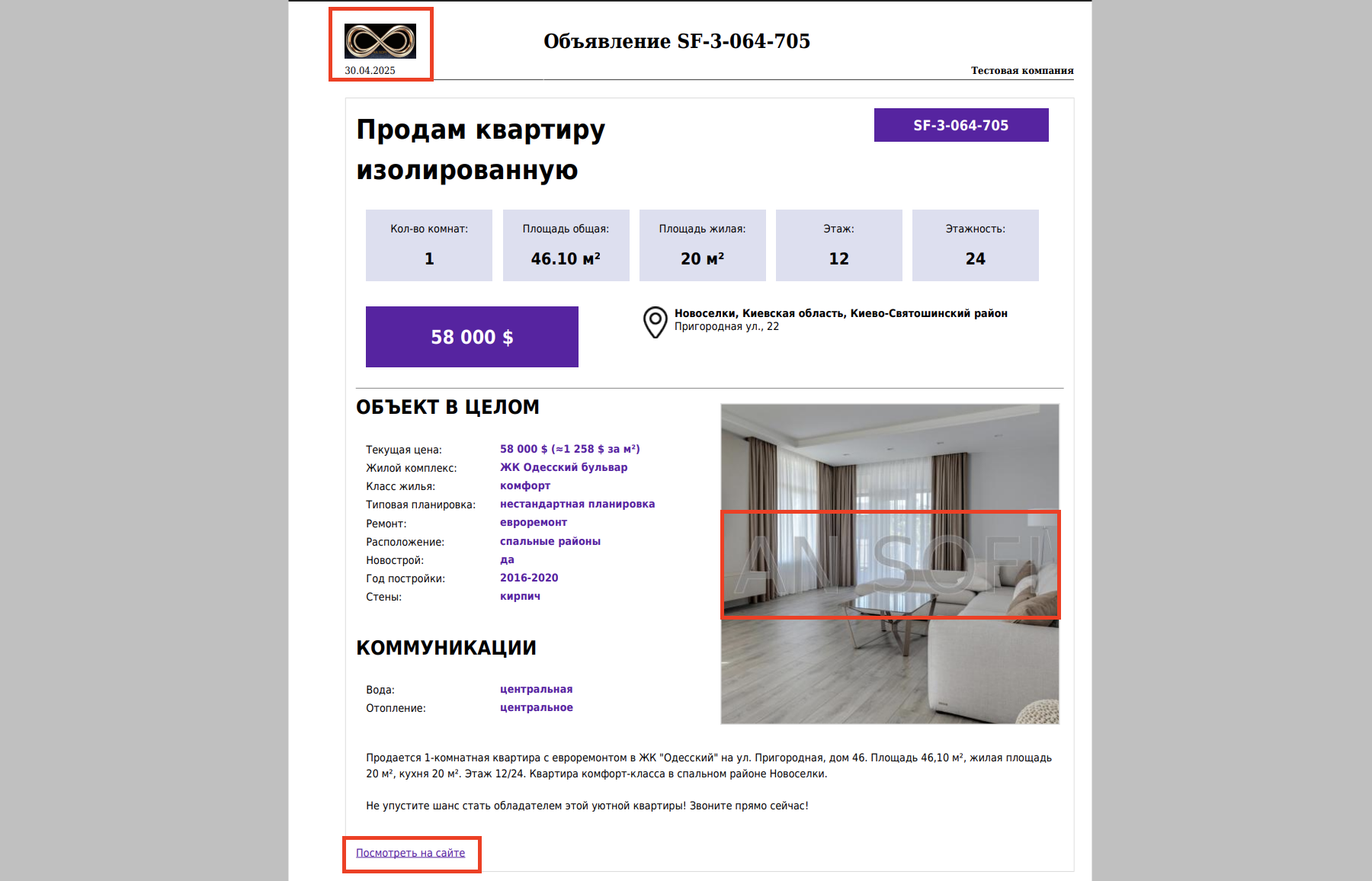Select the 'Этаж' 12 tile
This screenshot has height=881, width=1372.
tap(838, 245)
